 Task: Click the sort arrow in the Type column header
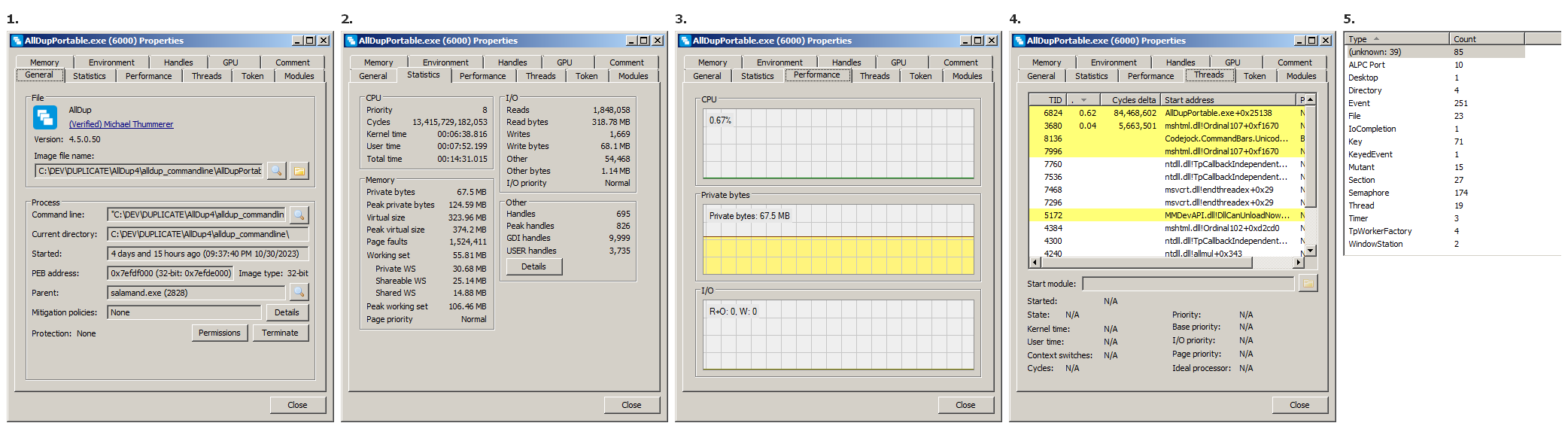tap(1376, 39)
